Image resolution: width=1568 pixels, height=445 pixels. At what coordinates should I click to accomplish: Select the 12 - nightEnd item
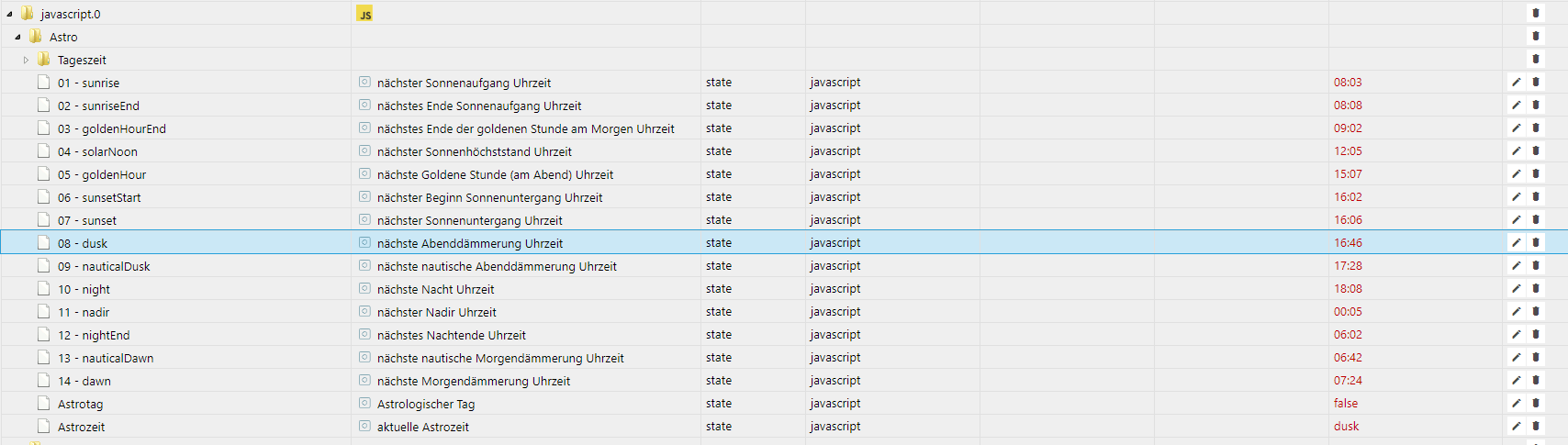[94, 335]
